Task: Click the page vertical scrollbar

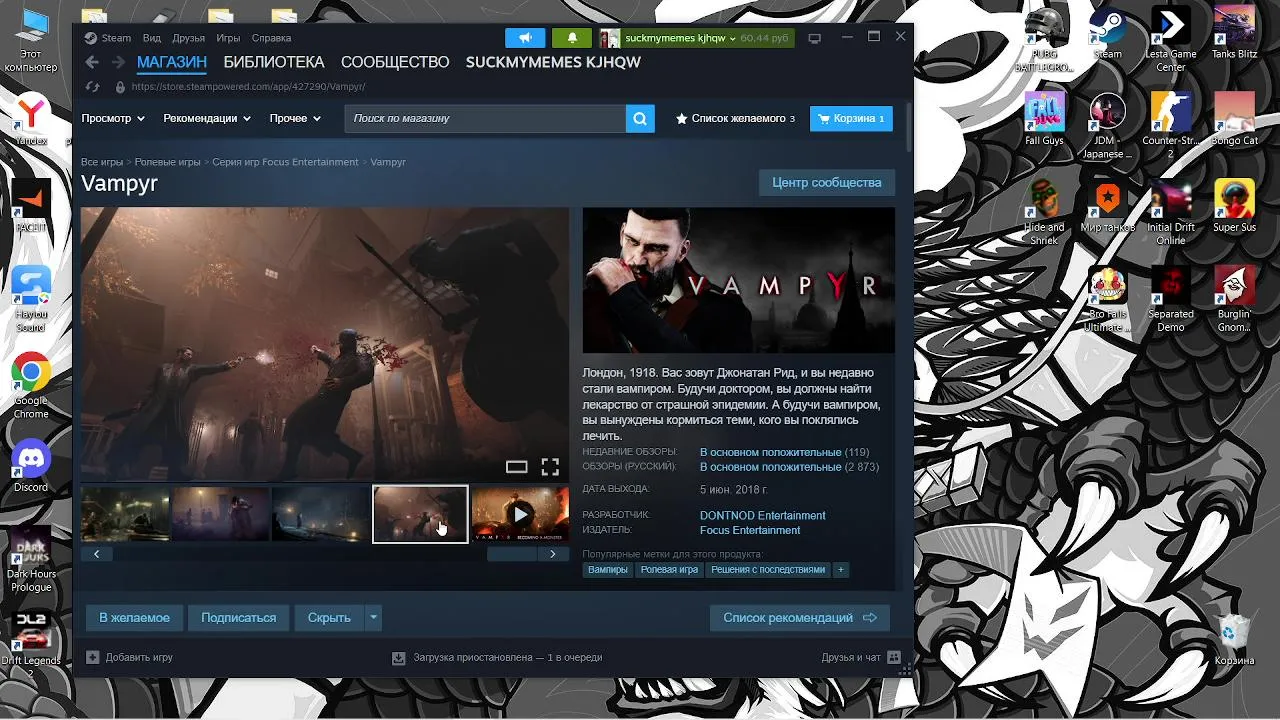Action: point(908,126)
